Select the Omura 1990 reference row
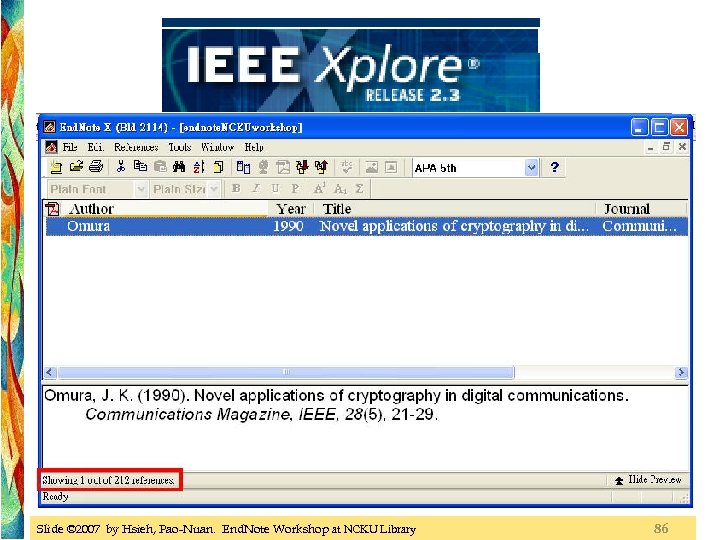 pos(366,226)
